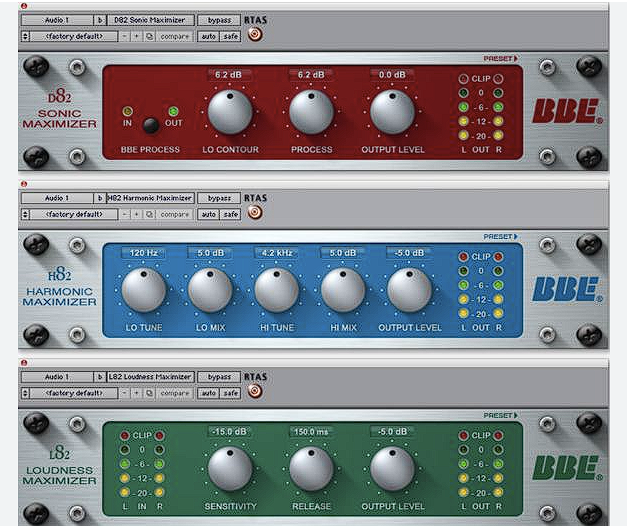Image resolution: width=627 pixels, height=526 pixels.
Task: Click the plus preset icon in H82 Harmonic Maximizer header
Action: 136,214
